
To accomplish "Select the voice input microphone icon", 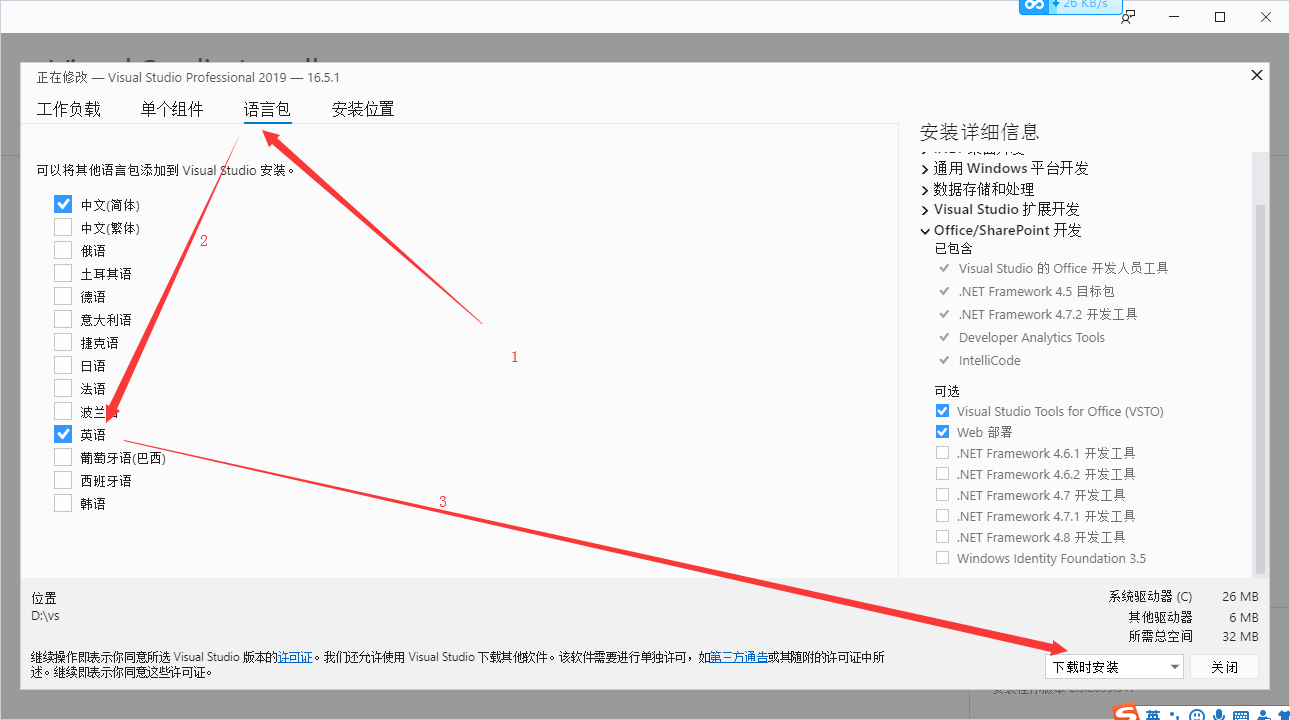I will click(1218, 714).
